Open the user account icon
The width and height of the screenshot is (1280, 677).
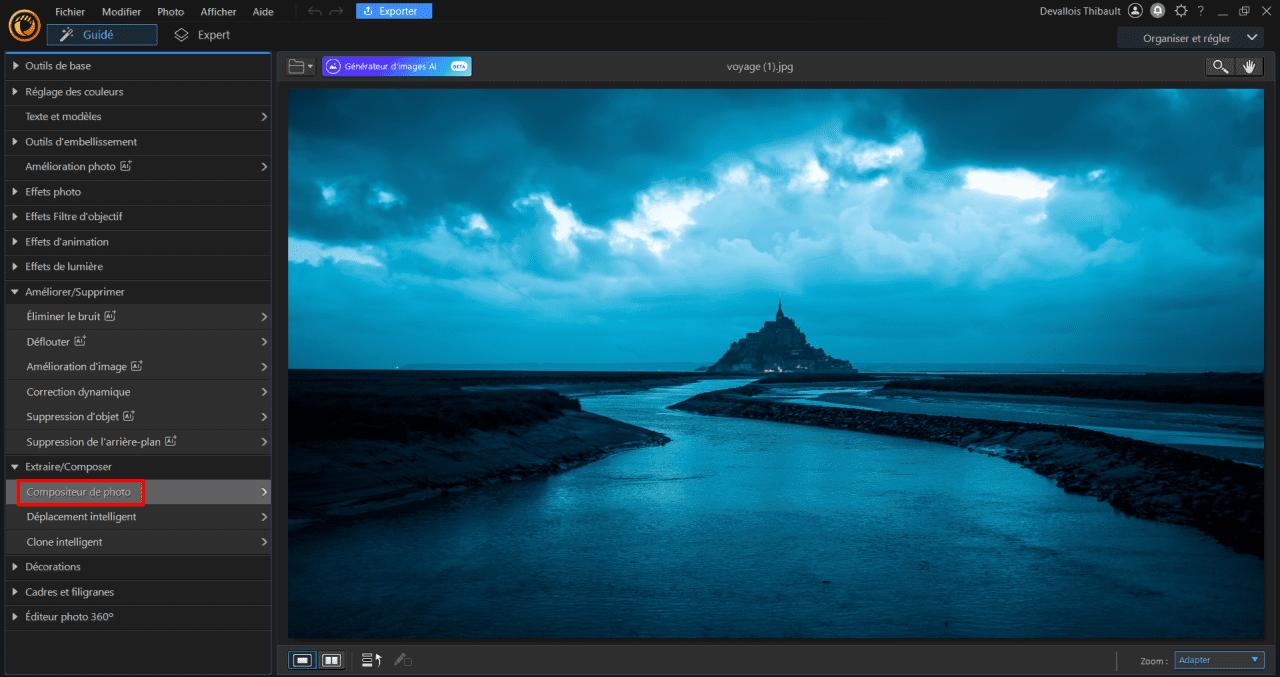[x=1135, y=11]
